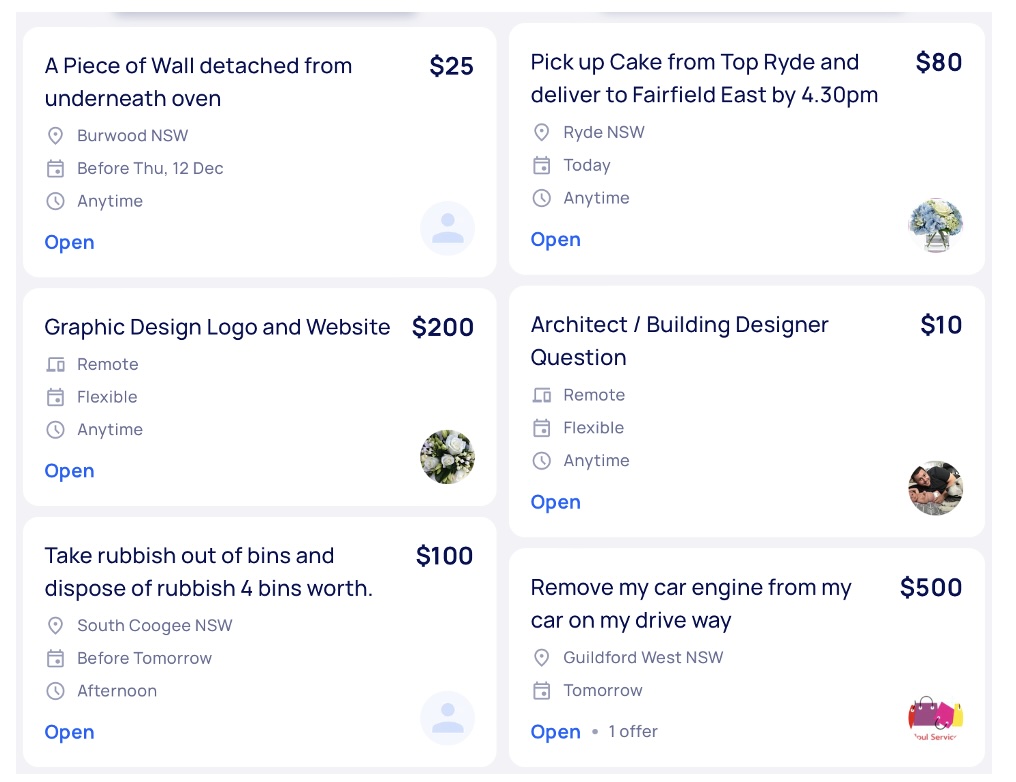The height and width of the screenshot is (782, 1016).
Task: Open the blue flower avatar on cake delivery task
Action: coord(935,225)
